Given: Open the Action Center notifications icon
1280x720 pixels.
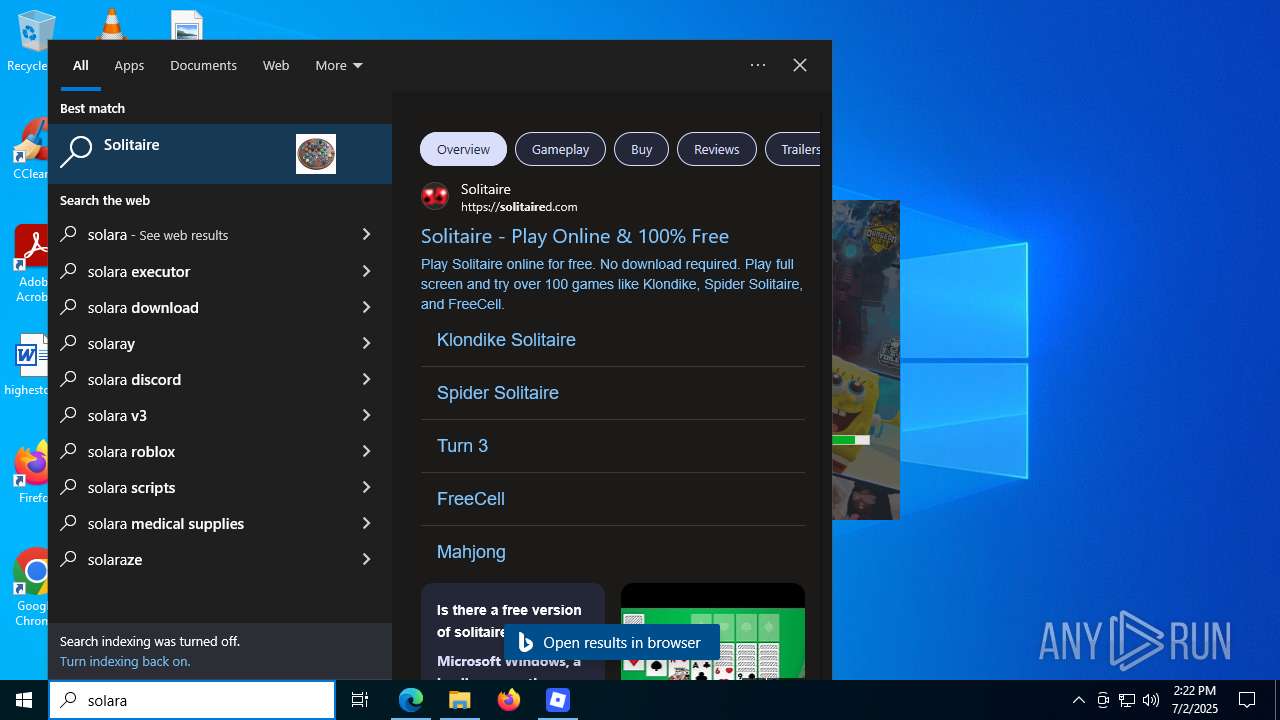Looking at the screenshot, I should pyautogui.click(x=1247, y=700).
